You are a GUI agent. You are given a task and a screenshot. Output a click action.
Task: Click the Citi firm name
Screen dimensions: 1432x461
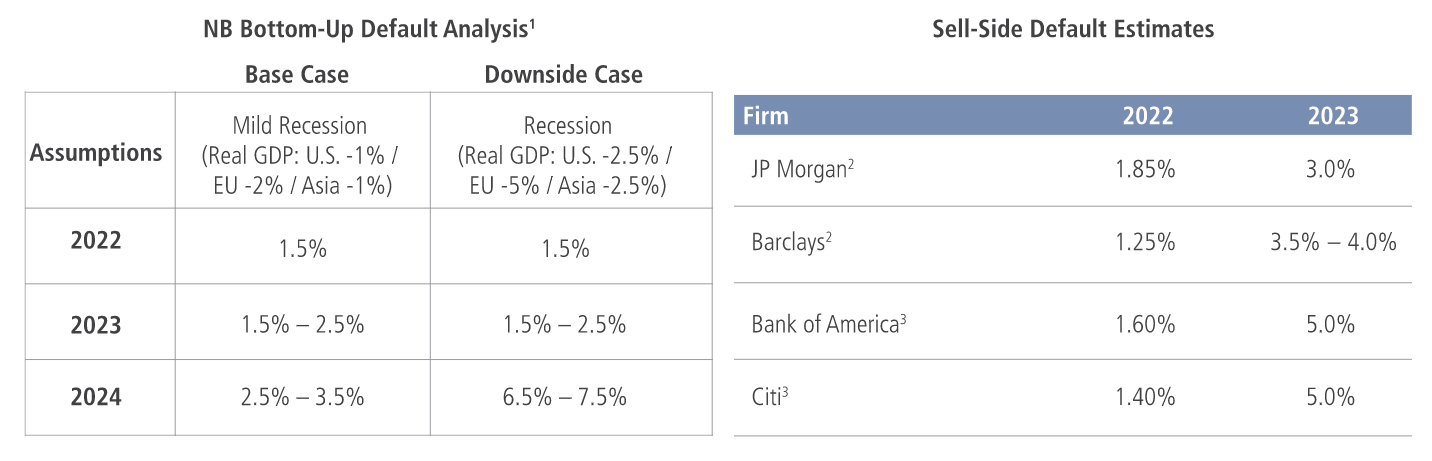click(770, 397)
